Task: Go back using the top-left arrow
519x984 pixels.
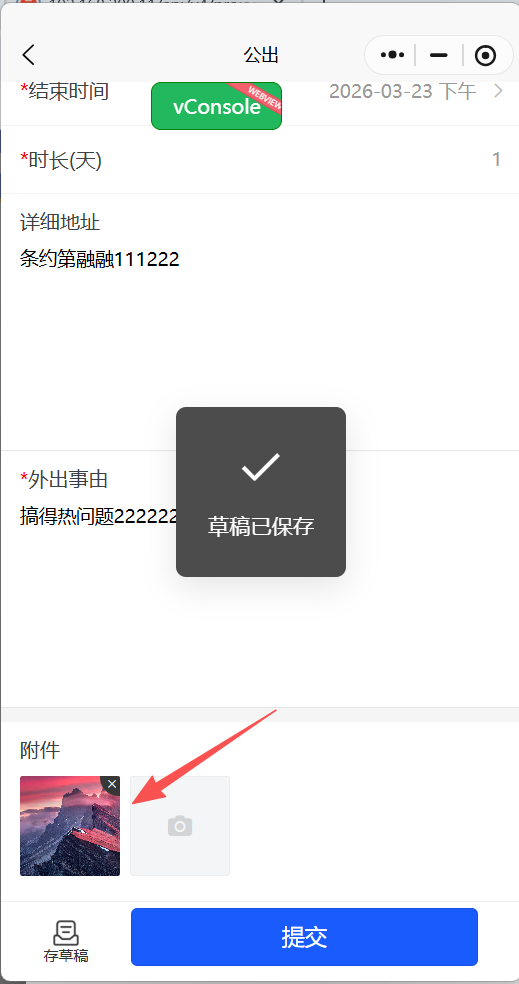Action: pos(29,55)
